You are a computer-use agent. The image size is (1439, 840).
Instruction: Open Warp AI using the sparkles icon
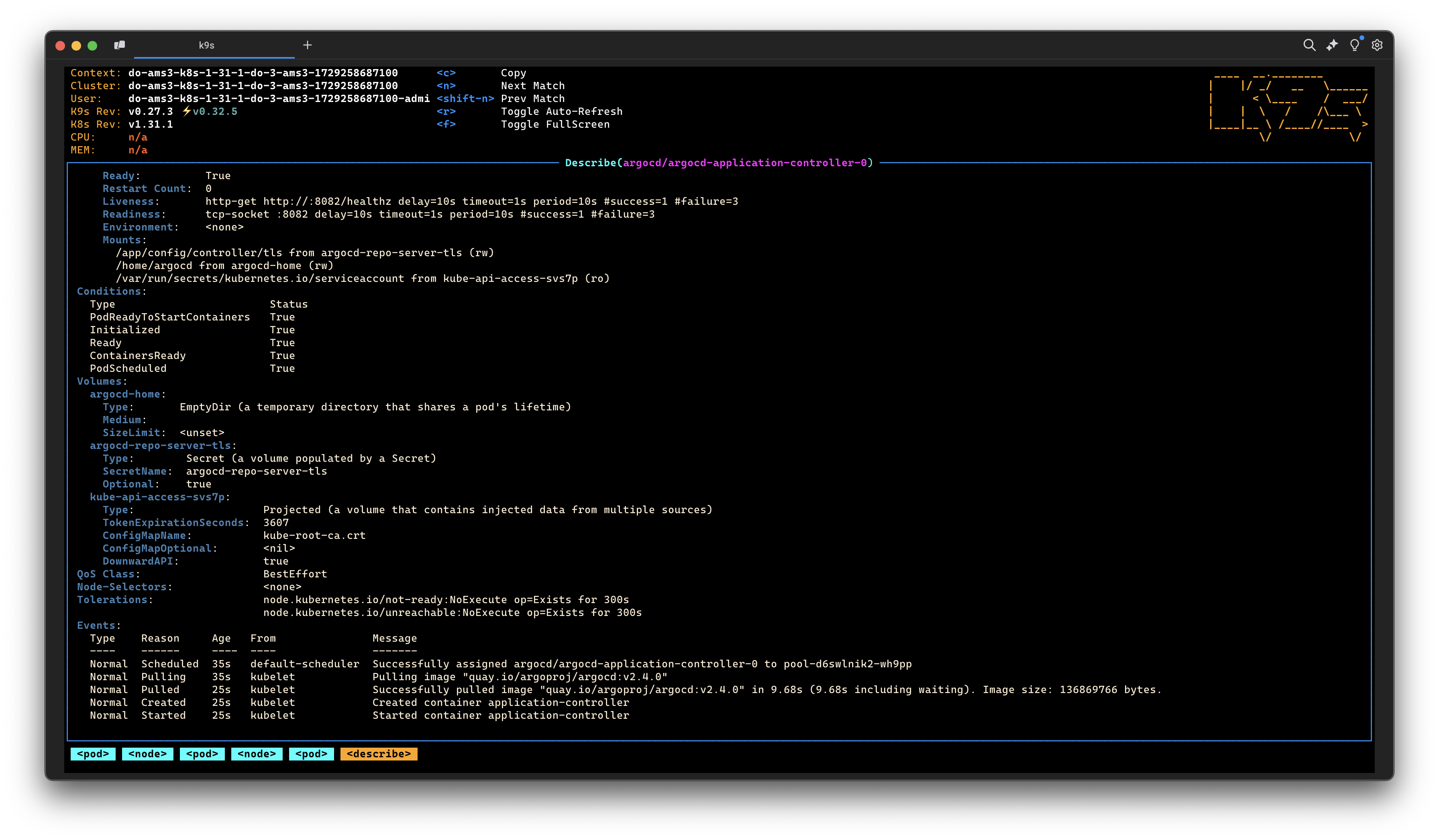(1332, 45)
